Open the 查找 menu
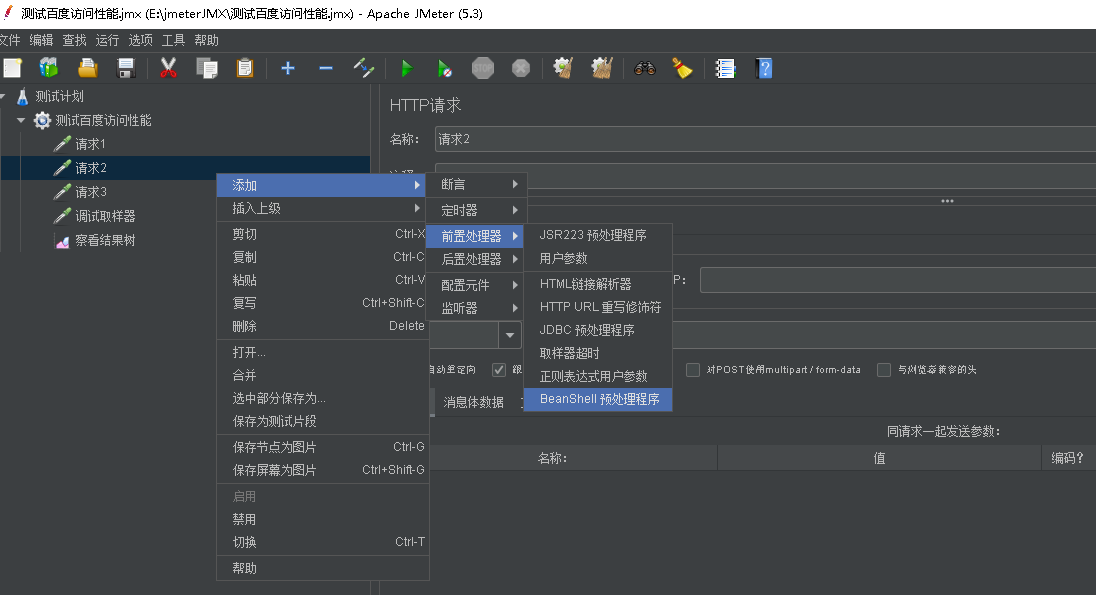1096x595 pixels. [x=74, y=40]
